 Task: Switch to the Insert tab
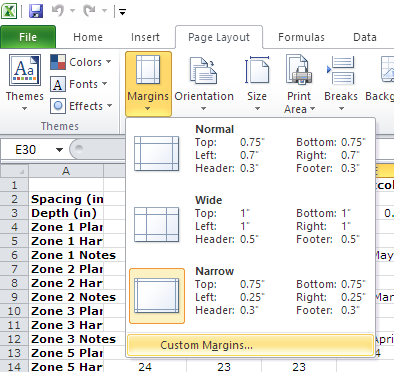tap(145, 37)
